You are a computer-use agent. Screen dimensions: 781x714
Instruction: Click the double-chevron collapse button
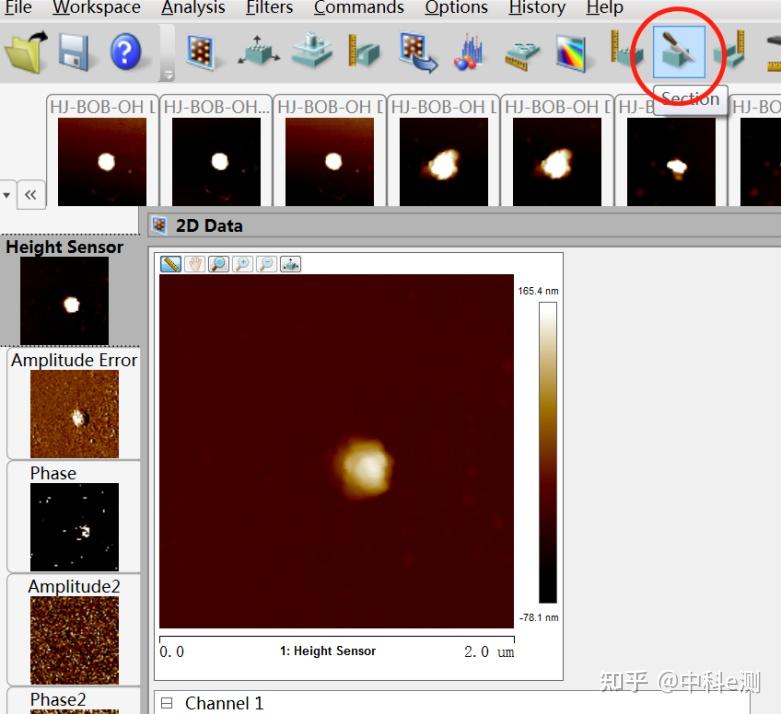pos(31,194)
